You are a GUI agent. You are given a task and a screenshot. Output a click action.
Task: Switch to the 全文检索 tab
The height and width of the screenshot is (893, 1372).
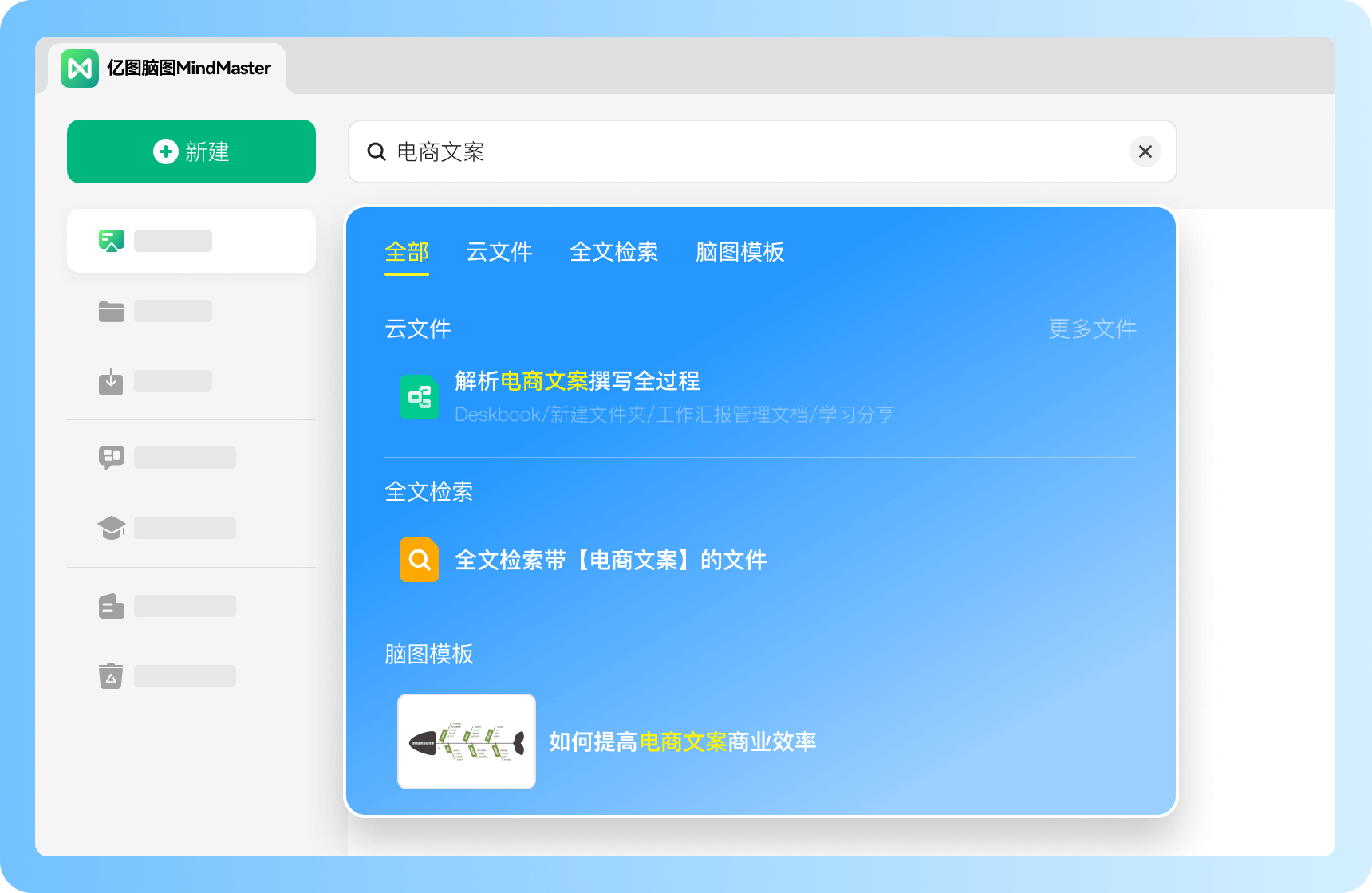click(x=614, y=252)
